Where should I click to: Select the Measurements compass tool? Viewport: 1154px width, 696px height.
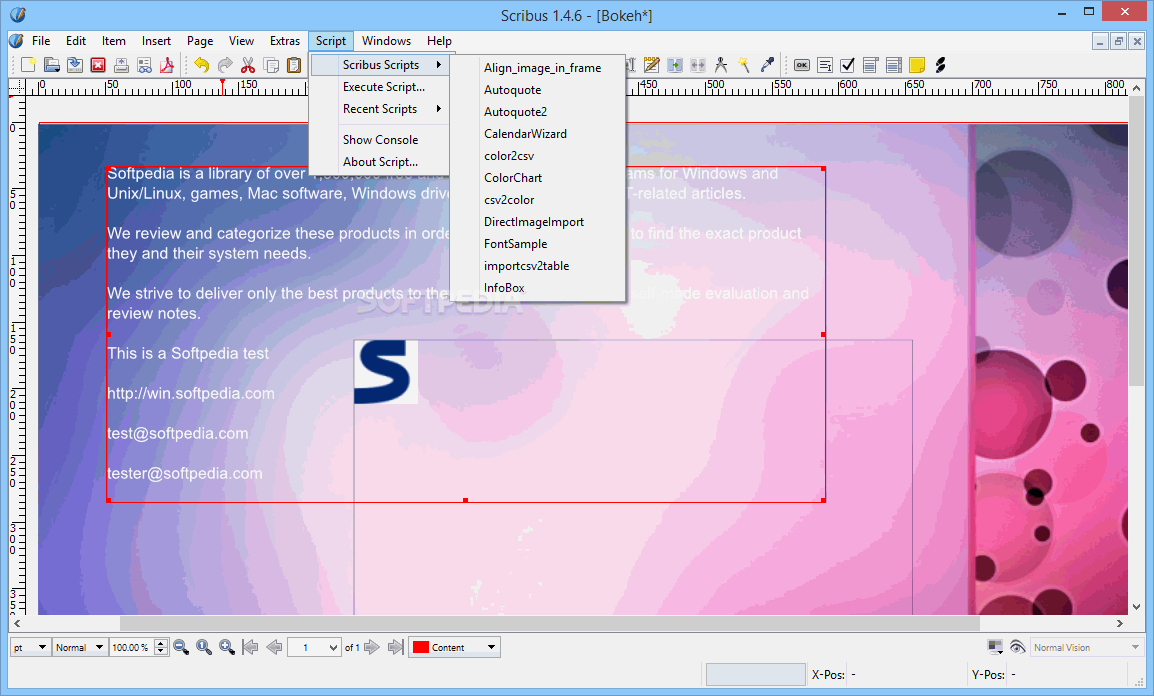tap(721, 65)
